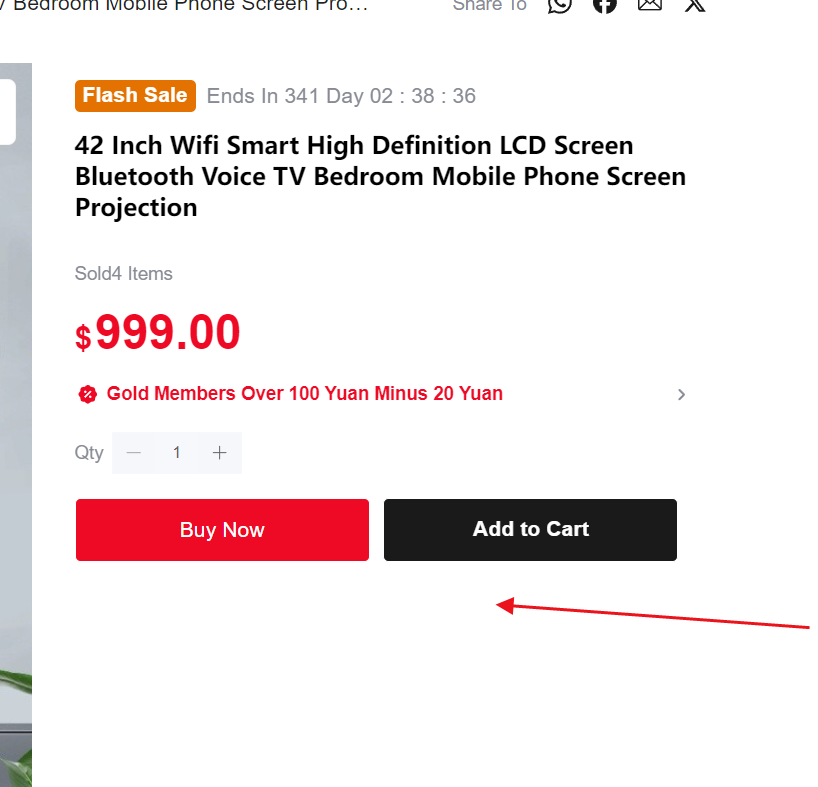
Task: Click Buy Now
Action: pos(222,529)
